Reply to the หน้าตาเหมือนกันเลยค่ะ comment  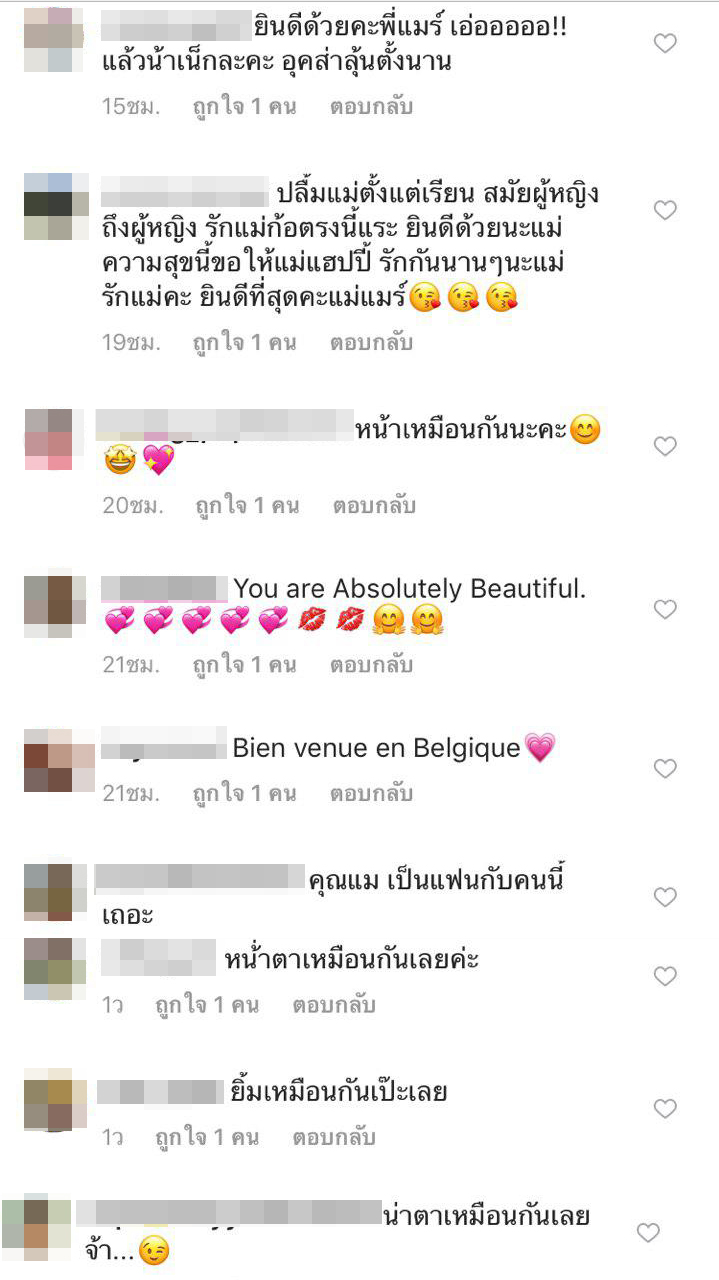[x=334, y=1004]
